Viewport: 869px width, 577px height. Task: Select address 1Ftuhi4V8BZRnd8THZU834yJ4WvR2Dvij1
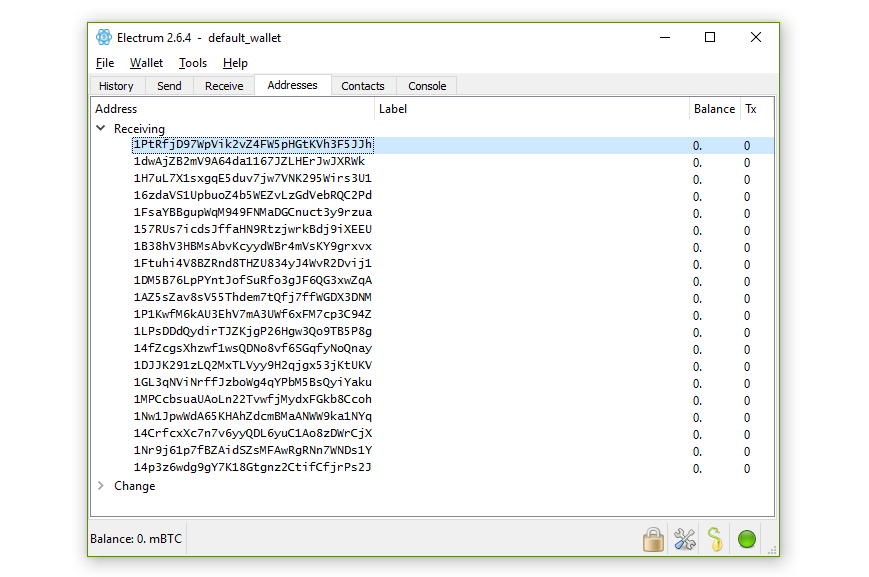[x=253, y=263]
